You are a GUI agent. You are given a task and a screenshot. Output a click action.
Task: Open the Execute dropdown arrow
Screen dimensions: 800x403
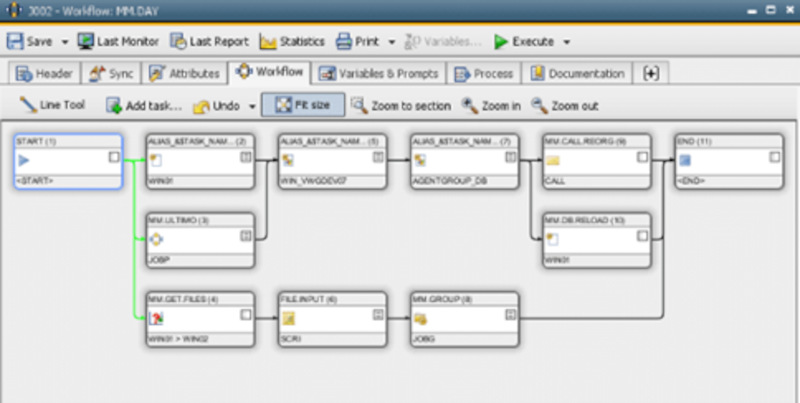(567, 42)
